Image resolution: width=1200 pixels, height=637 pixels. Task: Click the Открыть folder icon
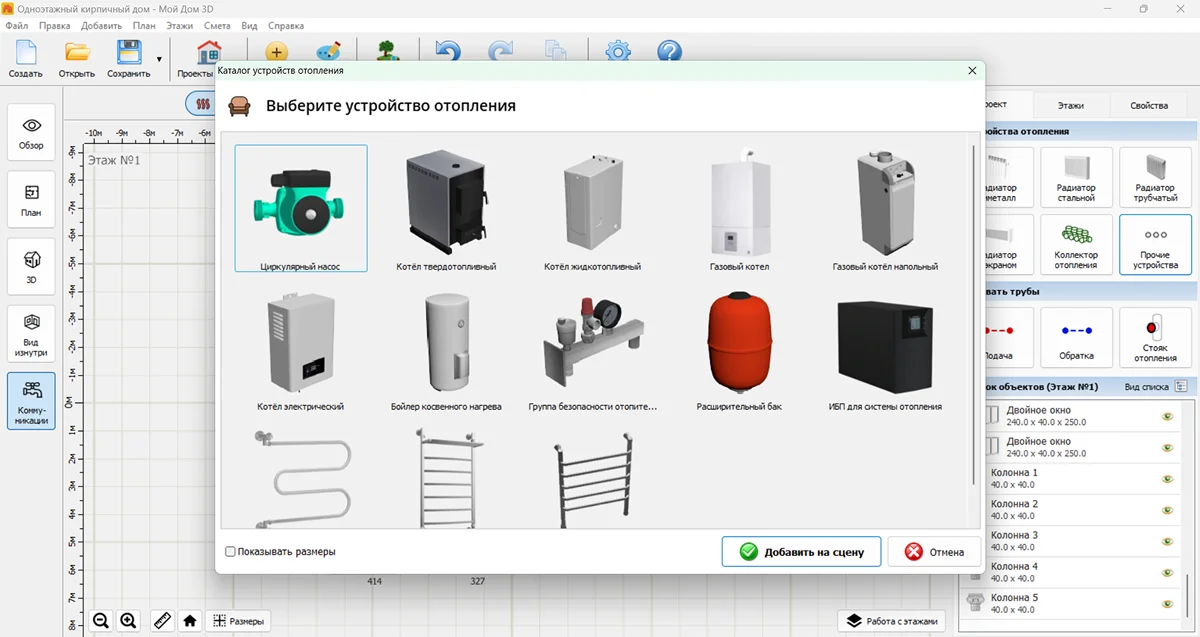77,58
